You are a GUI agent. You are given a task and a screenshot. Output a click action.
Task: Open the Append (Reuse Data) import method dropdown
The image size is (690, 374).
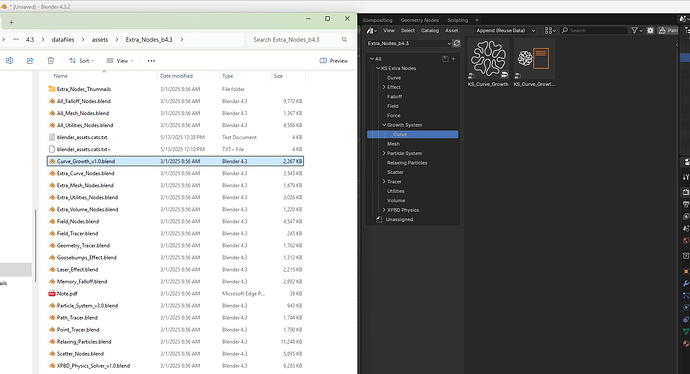point(506,30)
